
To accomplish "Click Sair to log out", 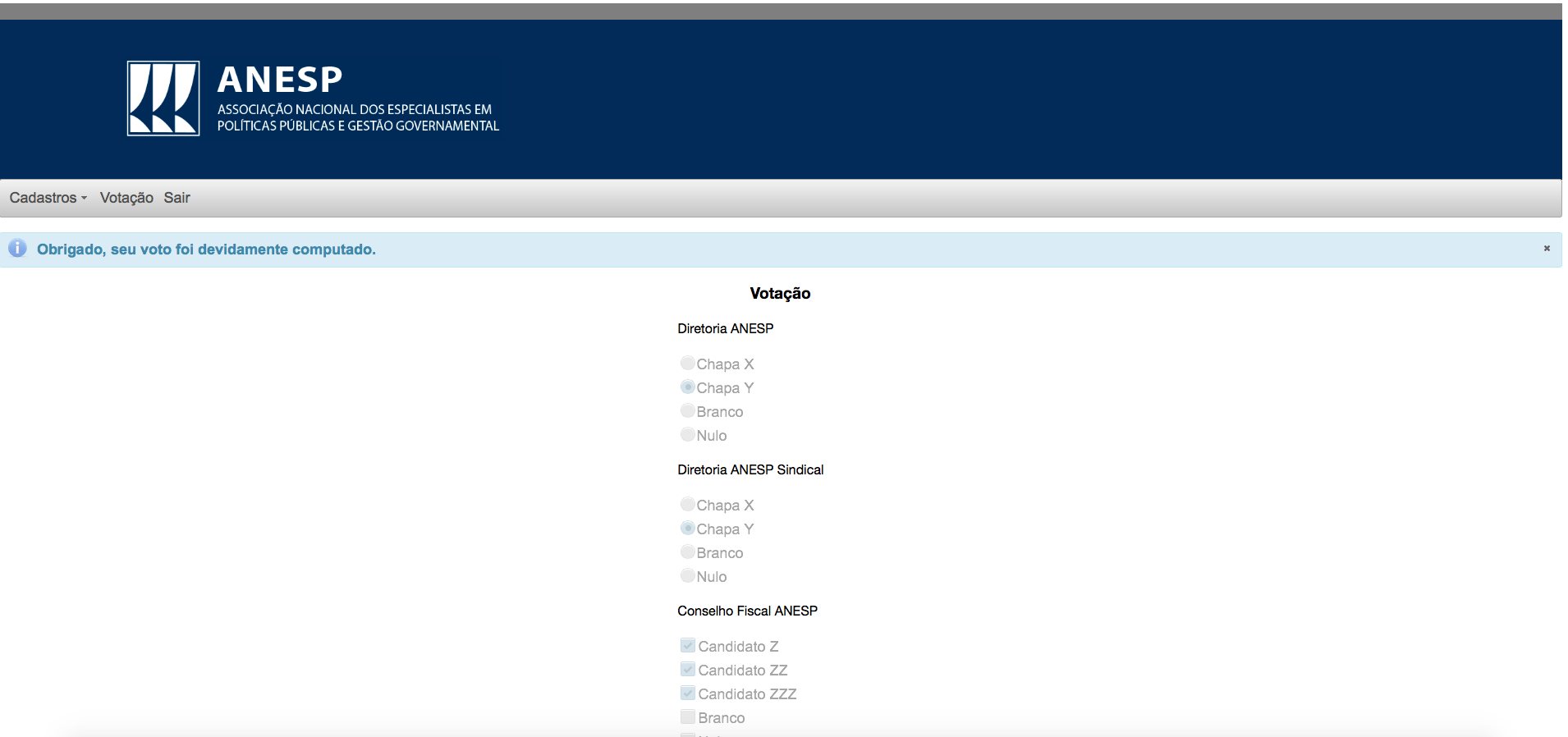I will (x=177, y=198).
